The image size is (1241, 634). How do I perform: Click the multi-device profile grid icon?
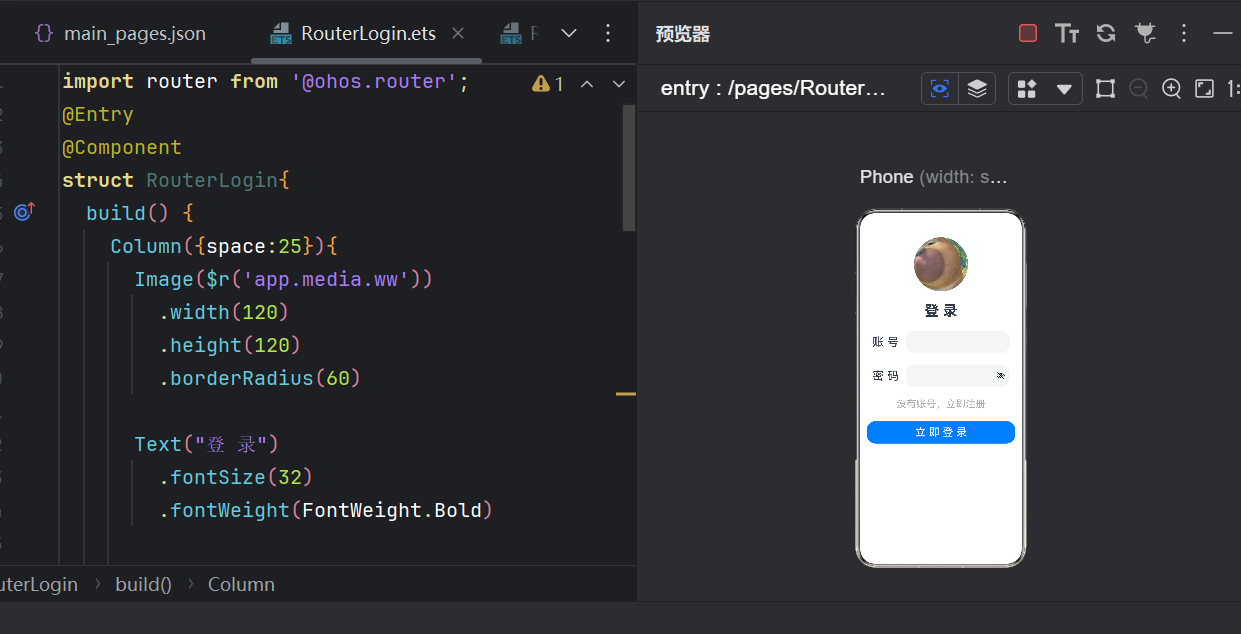coord(1027,89)
